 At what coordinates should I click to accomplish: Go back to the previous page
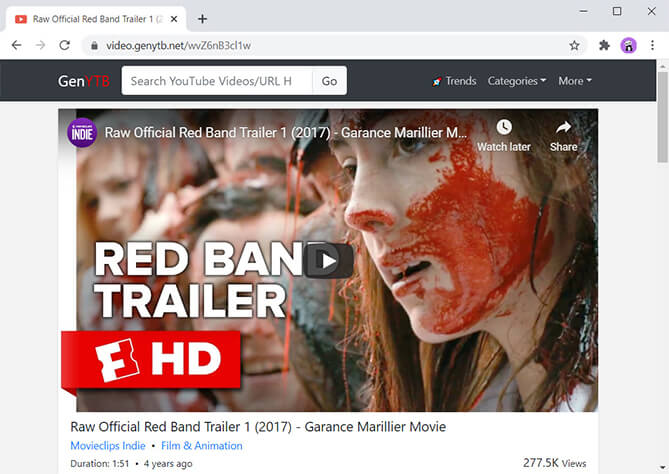[x=17, y=45]
